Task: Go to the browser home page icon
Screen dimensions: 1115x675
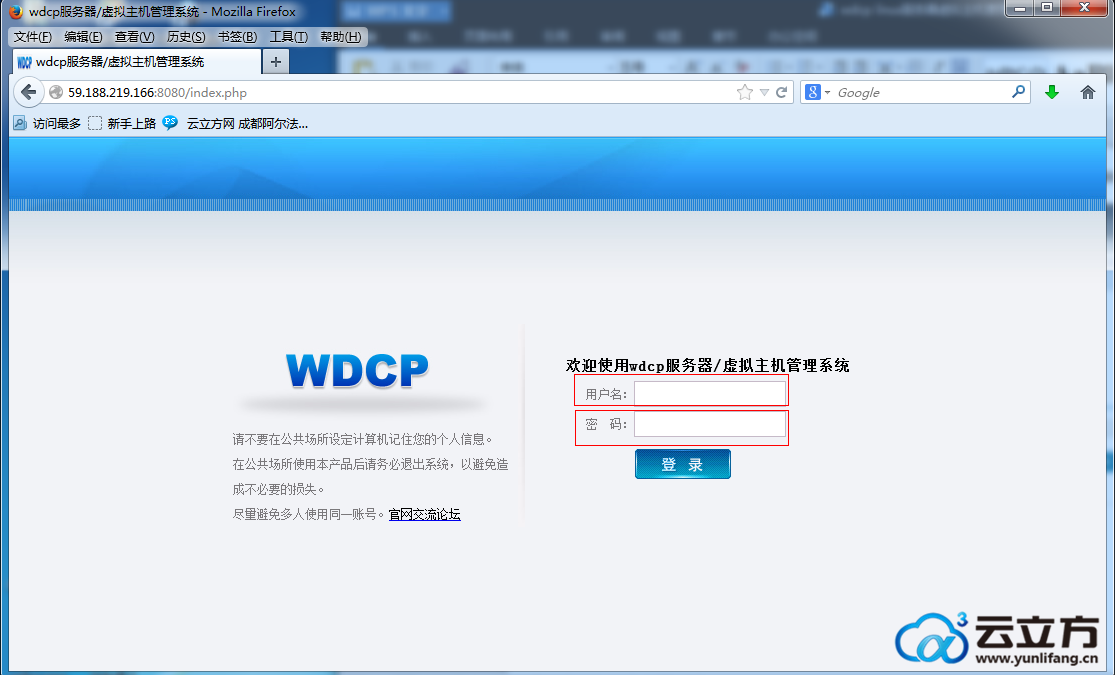Action: [x=1087, y=92]
